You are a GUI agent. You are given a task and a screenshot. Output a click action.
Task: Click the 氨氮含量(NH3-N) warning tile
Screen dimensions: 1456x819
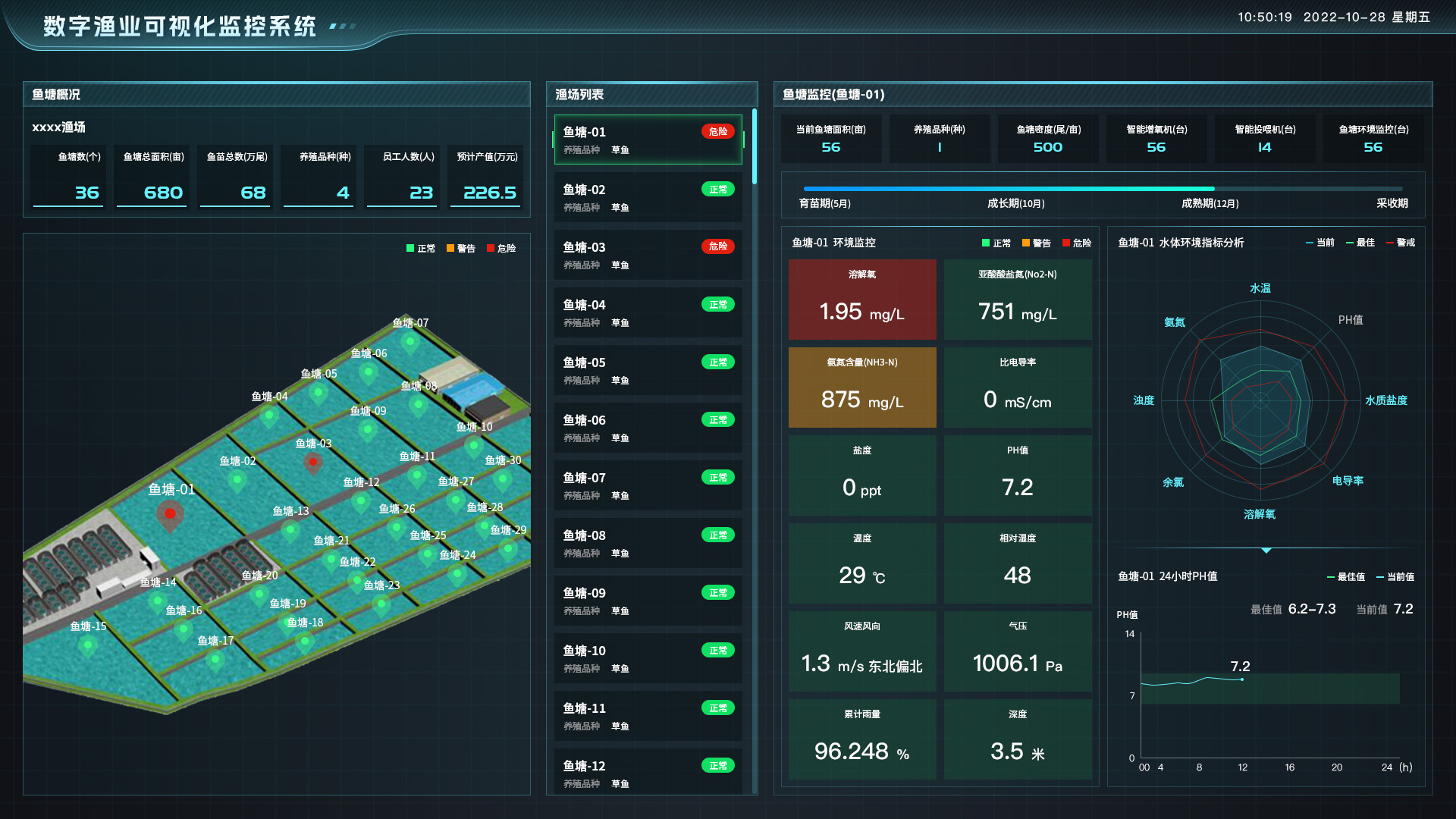pyautogui.click(x=862, y=387)
